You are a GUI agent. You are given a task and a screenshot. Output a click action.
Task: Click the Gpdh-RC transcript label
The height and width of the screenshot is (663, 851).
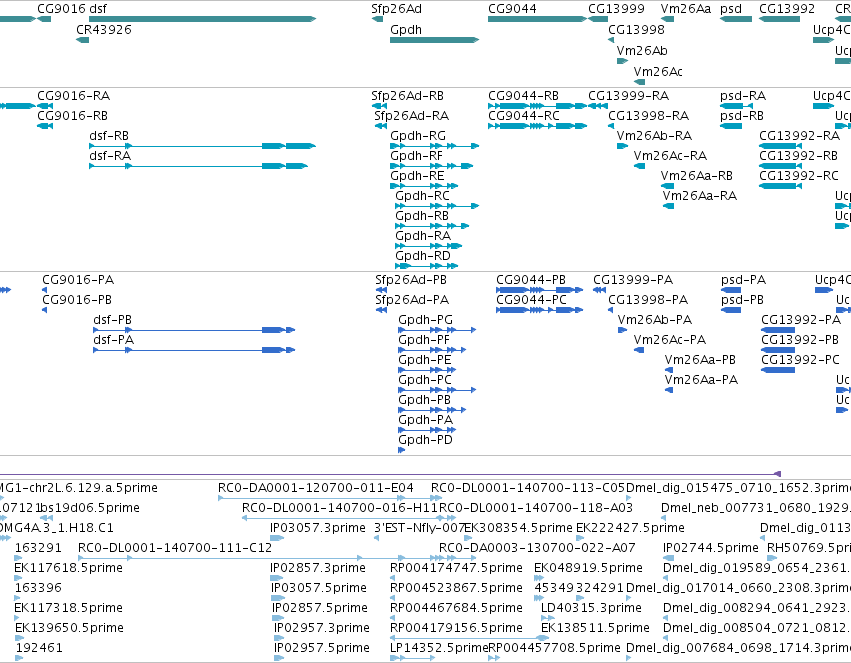click(422, 196)
